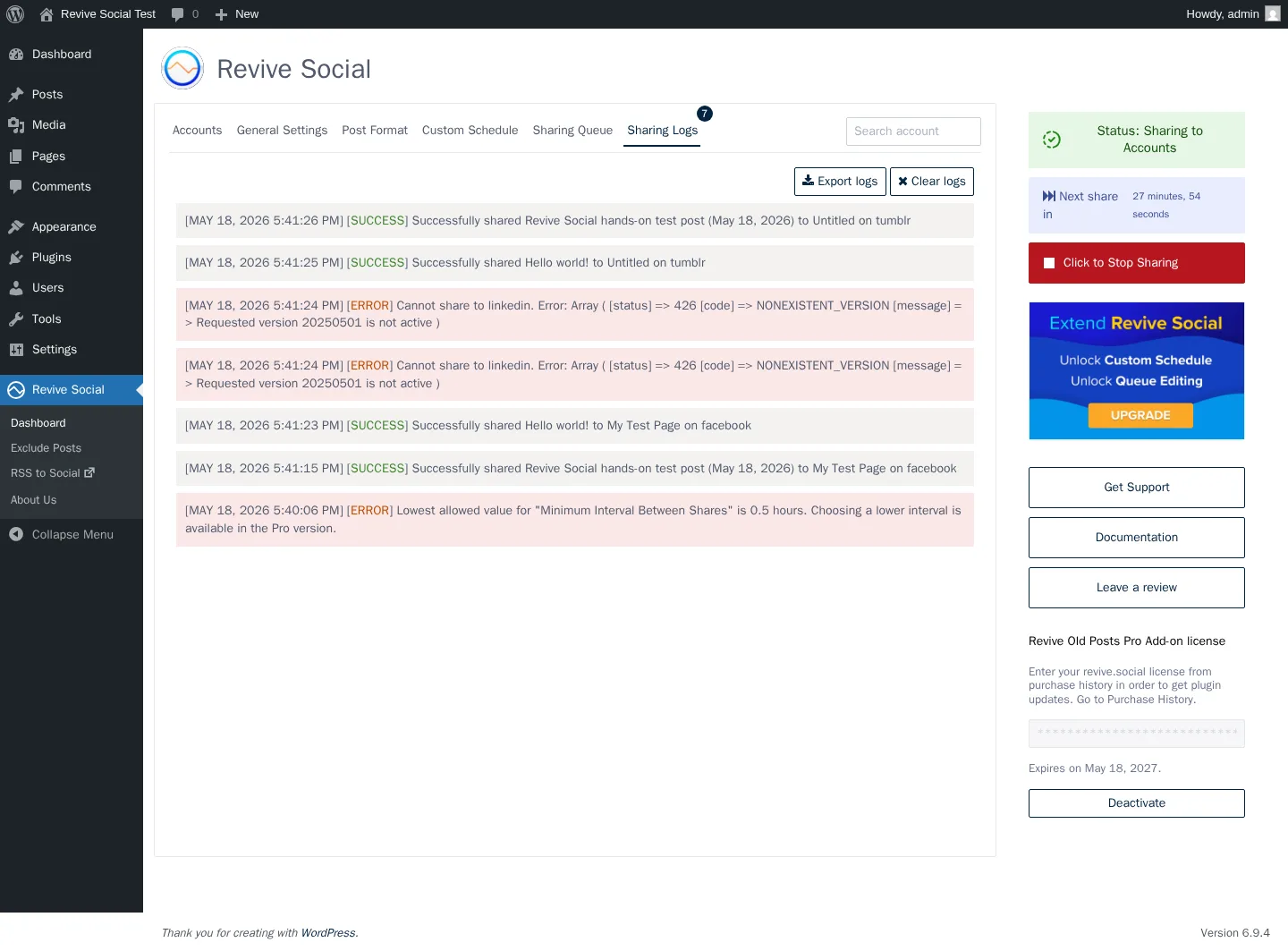Select the Sharing Logs tab

(x=662, y=131)
